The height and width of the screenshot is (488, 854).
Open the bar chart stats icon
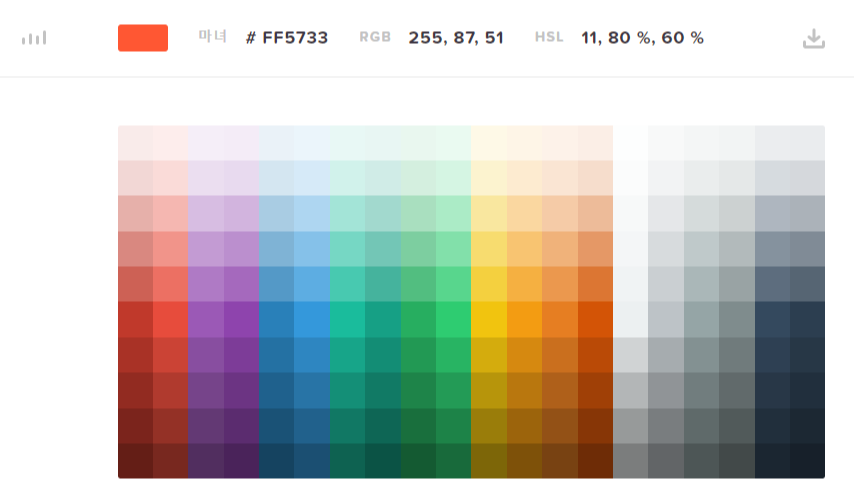click(x=34, y=38)
